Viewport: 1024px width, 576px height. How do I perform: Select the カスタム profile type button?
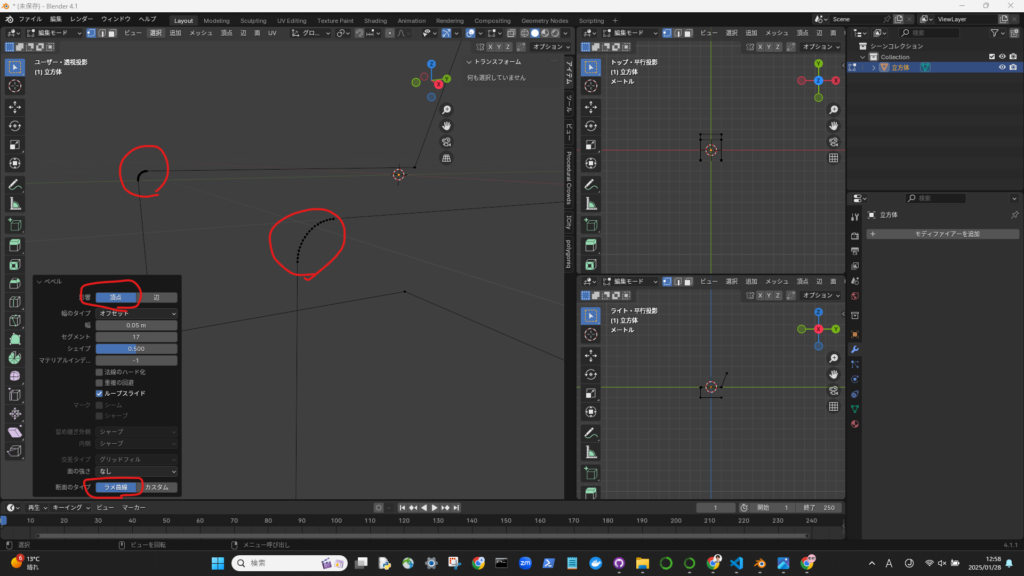[159, 487]
